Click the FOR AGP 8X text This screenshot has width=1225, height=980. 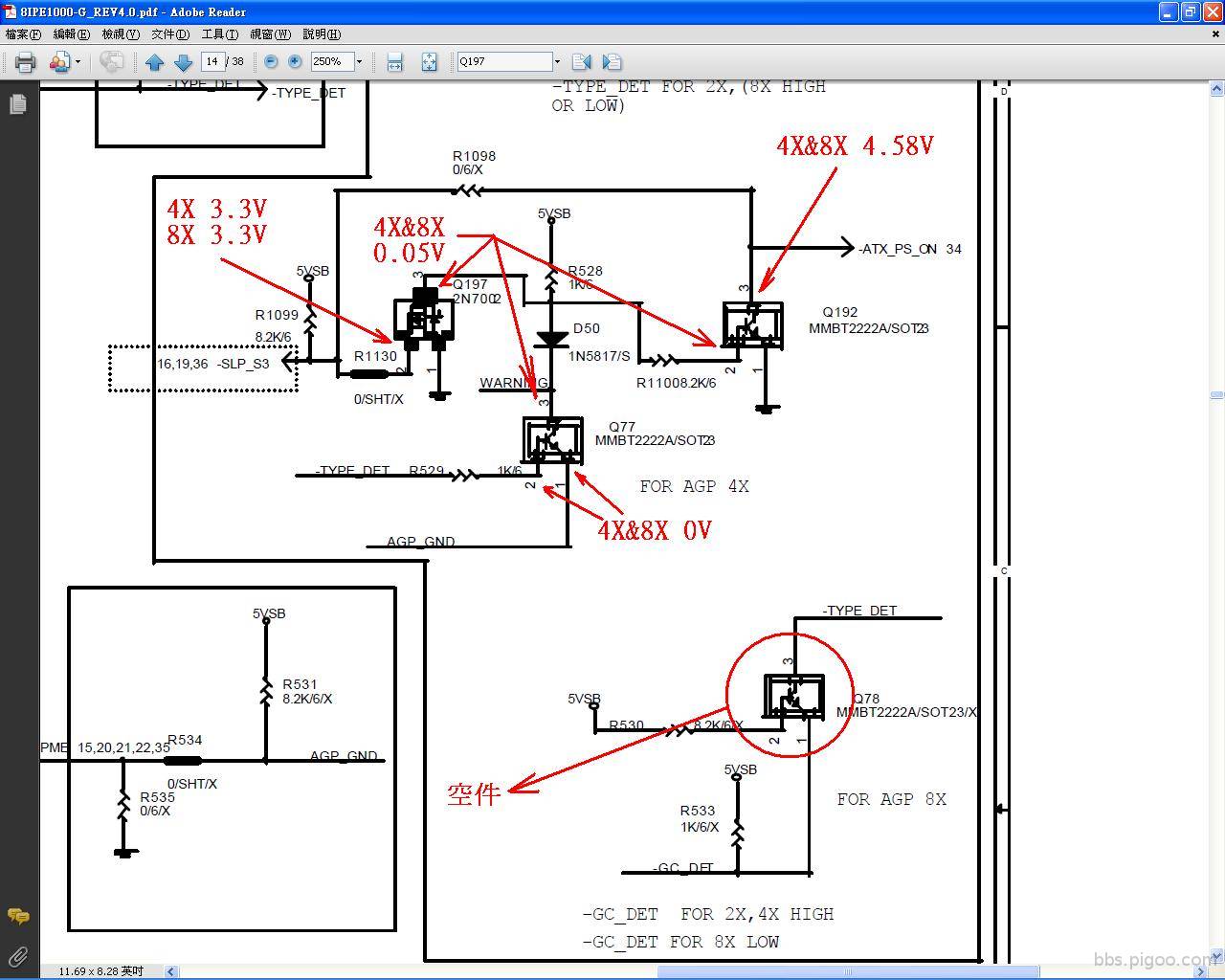[891, 800]
